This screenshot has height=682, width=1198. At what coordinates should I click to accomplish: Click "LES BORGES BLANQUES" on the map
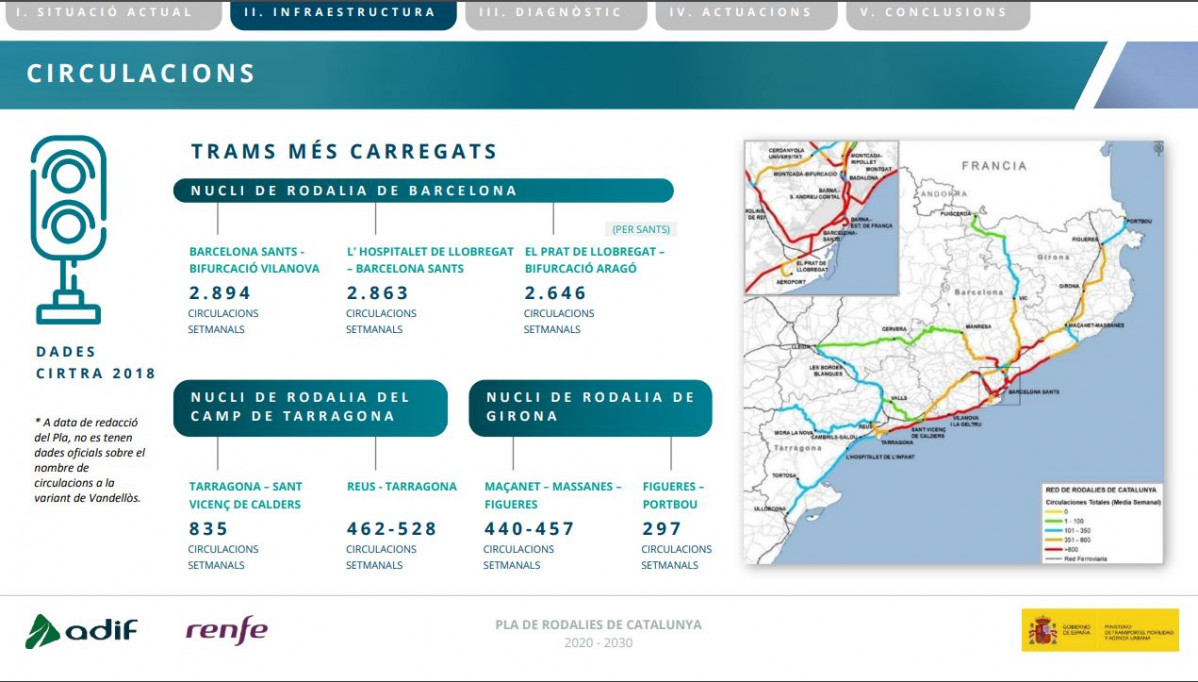point(826,370)
